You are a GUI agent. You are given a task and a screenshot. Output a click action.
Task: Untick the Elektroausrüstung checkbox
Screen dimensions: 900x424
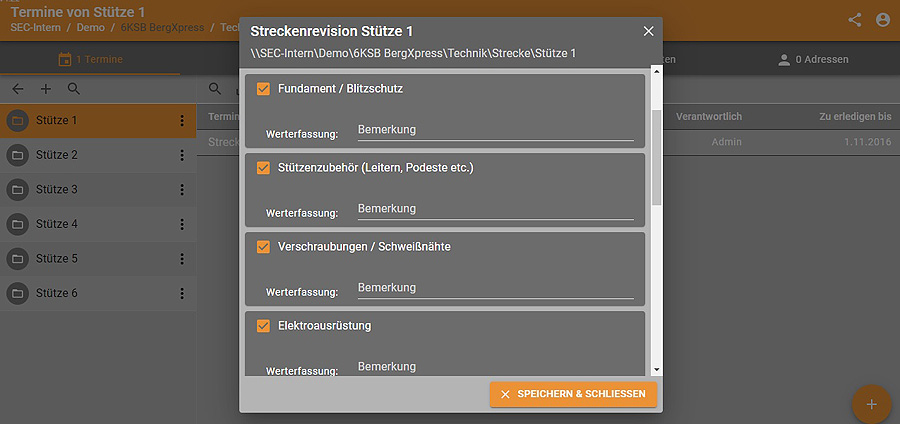pyautogui.click(x=264, y=326)
